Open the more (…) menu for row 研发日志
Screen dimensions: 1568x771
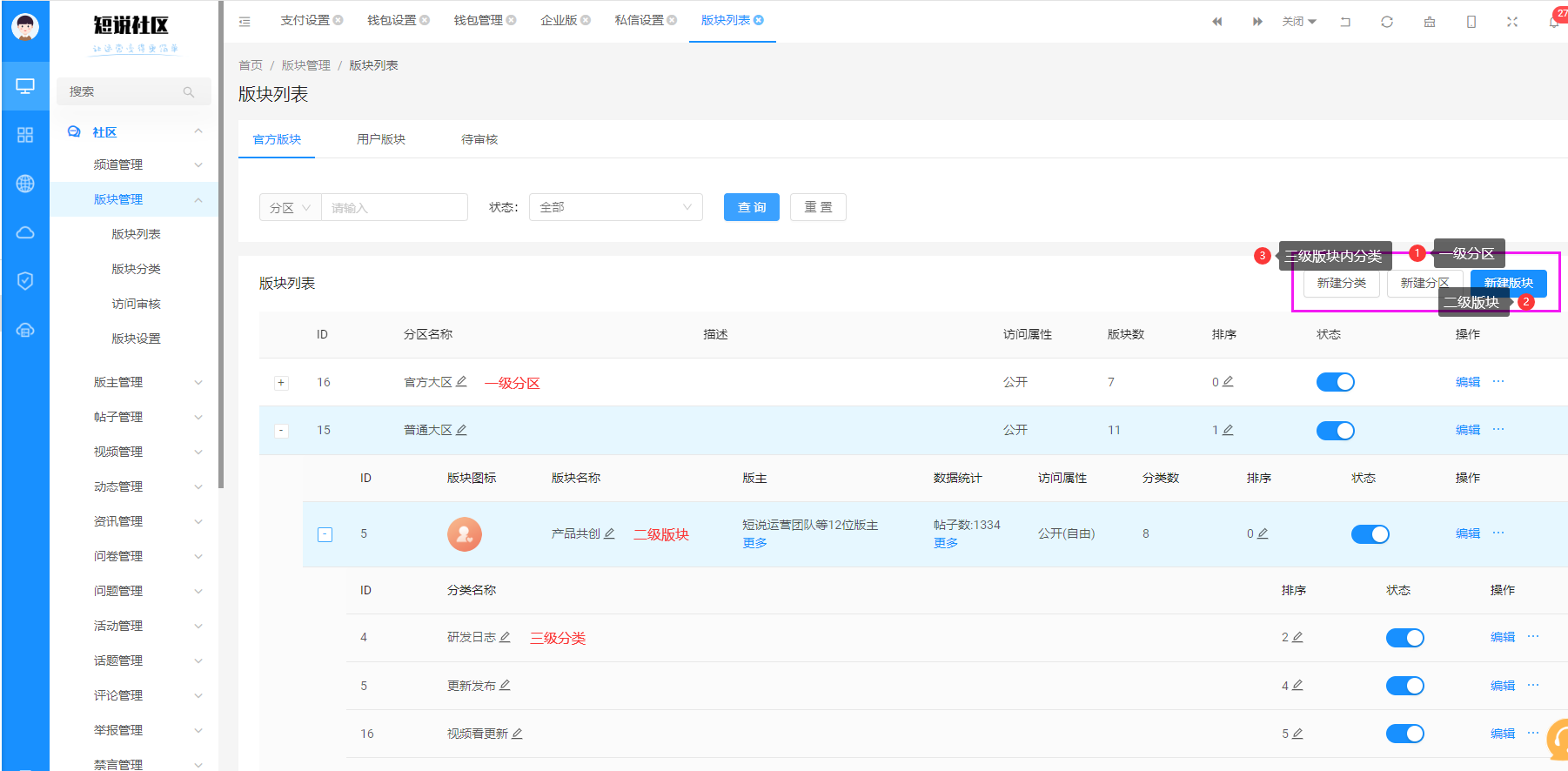click(x=1533, y=636)
